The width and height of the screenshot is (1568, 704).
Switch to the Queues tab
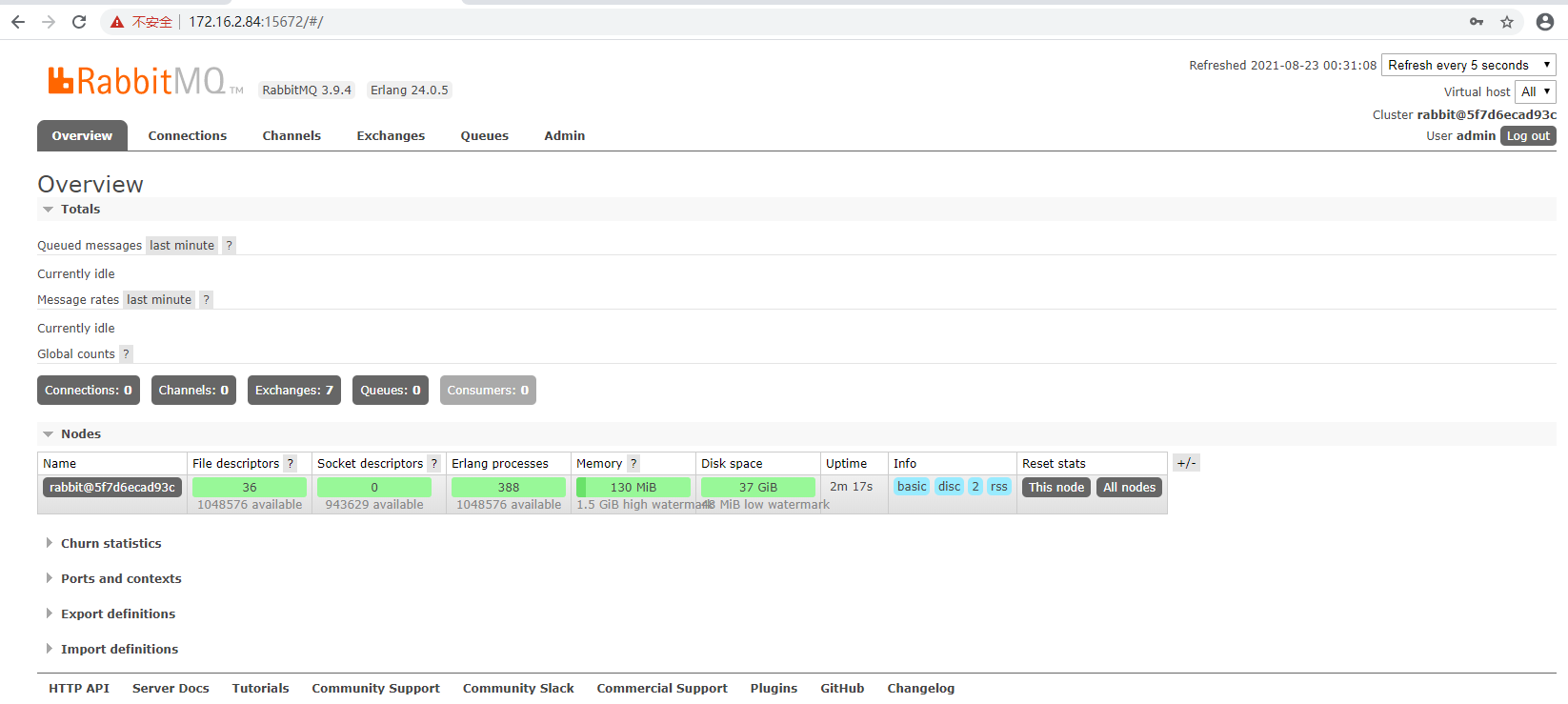(x=485, y=135)
